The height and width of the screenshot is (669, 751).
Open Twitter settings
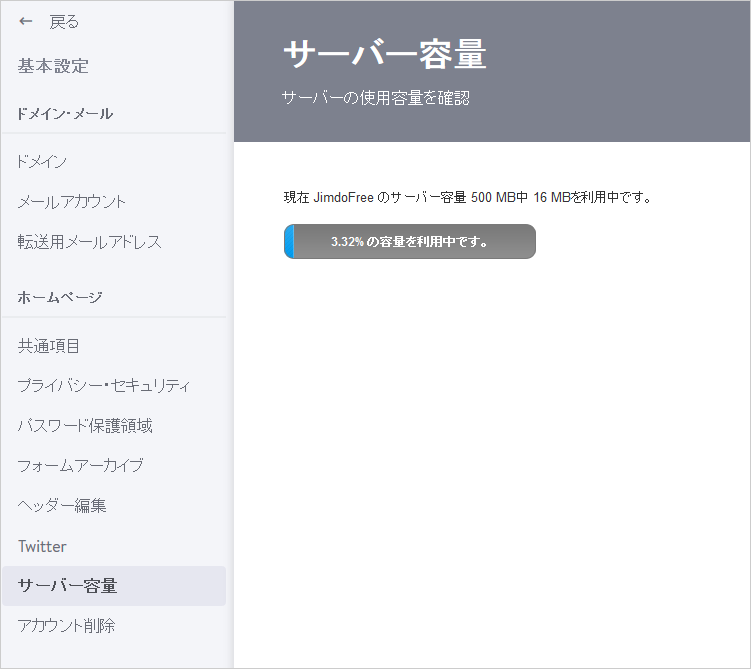[42, 546]
